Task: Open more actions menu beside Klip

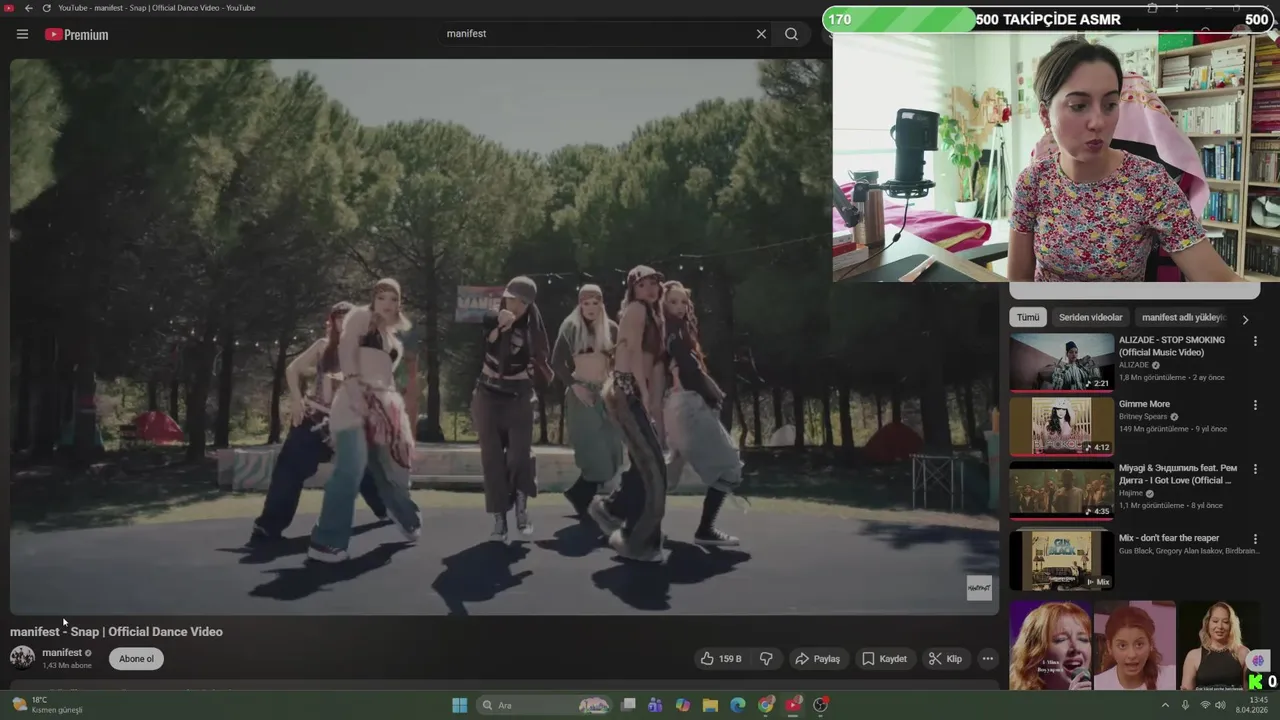Action: tap(988, 659)
